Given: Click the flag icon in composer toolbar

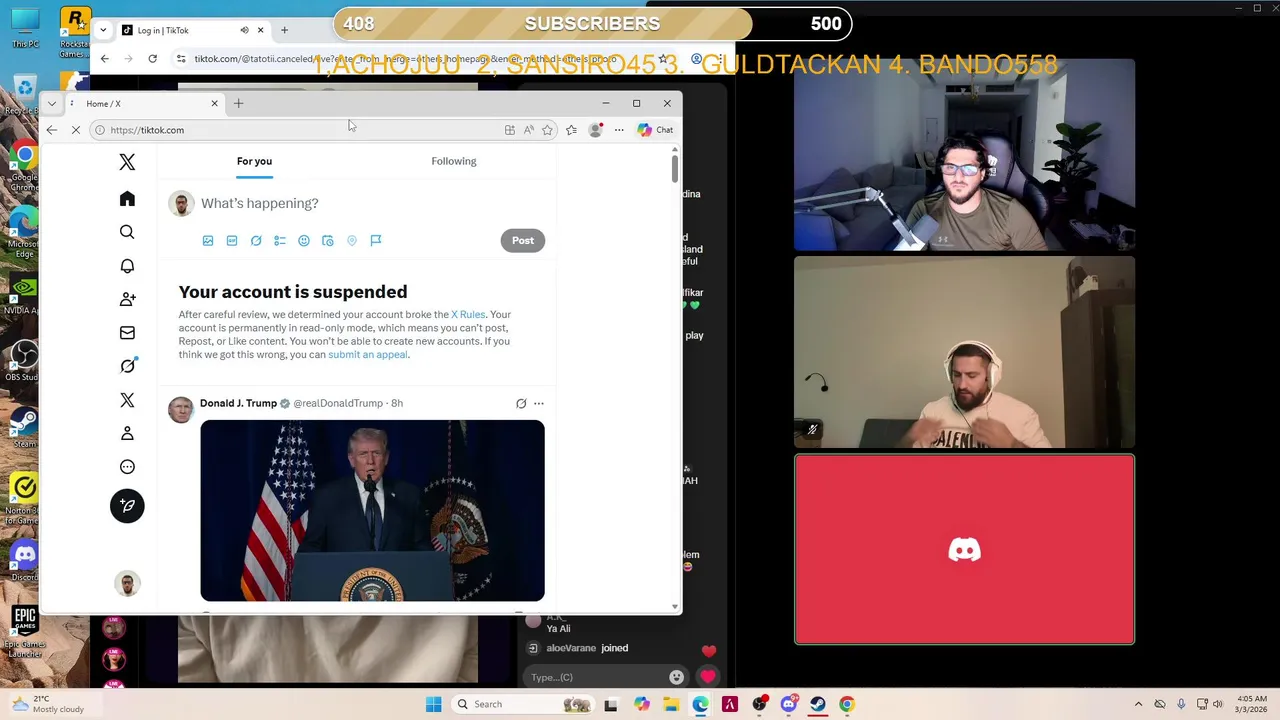Looking at the screenshot, I should [376, 241].
